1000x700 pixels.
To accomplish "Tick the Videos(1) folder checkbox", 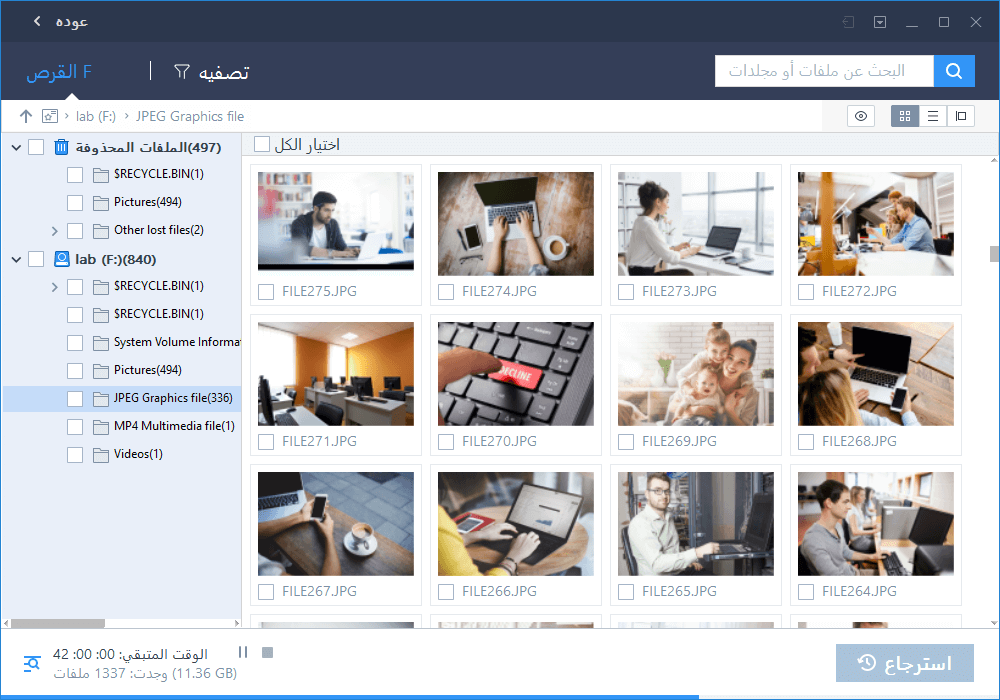I will pos(75,454).
